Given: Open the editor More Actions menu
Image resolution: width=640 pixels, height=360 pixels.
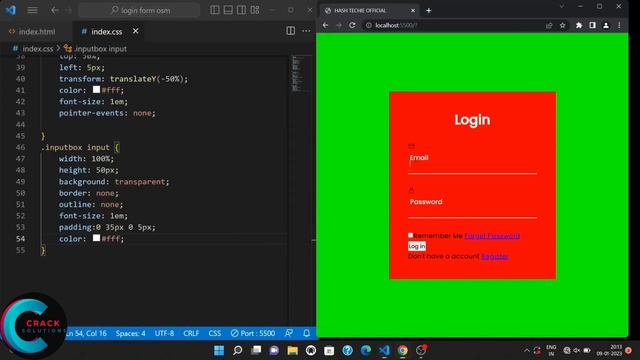Looking at the screenshot, I should [306, 31].
